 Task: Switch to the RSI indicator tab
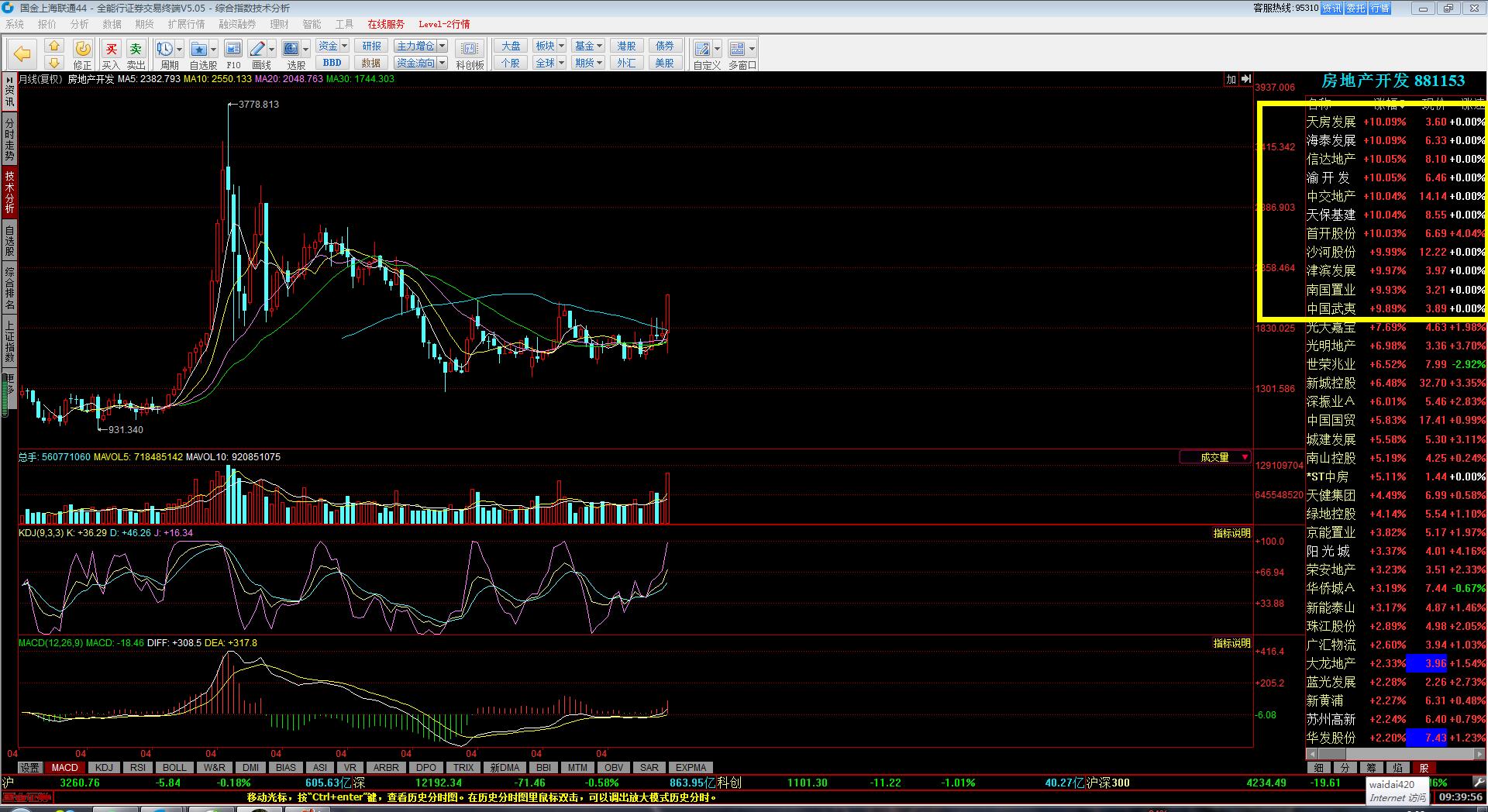pyautogui.click(x=138, y=768)
